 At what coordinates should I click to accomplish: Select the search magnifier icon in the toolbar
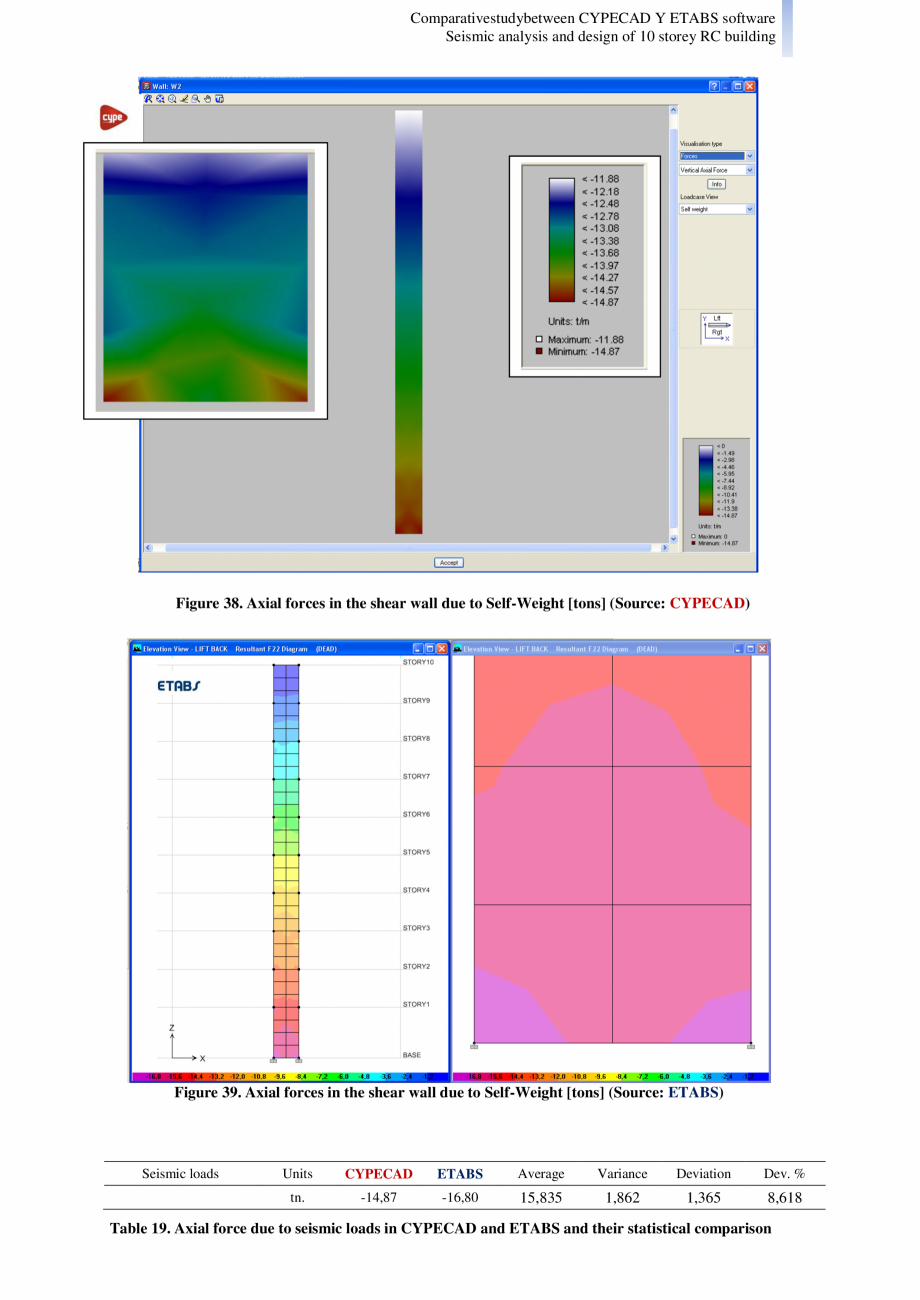click(x=195, y=99)
